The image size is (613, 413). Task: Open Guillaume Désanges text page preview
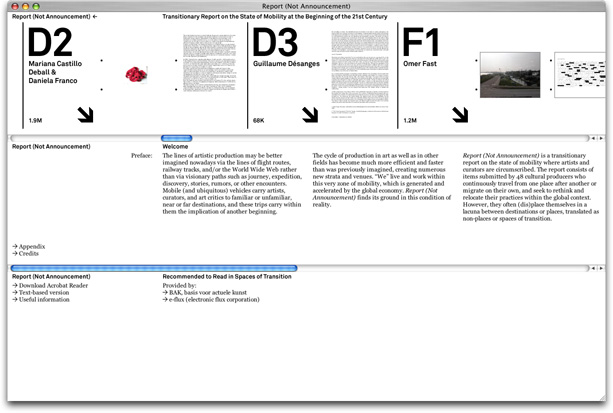point(359,74)
